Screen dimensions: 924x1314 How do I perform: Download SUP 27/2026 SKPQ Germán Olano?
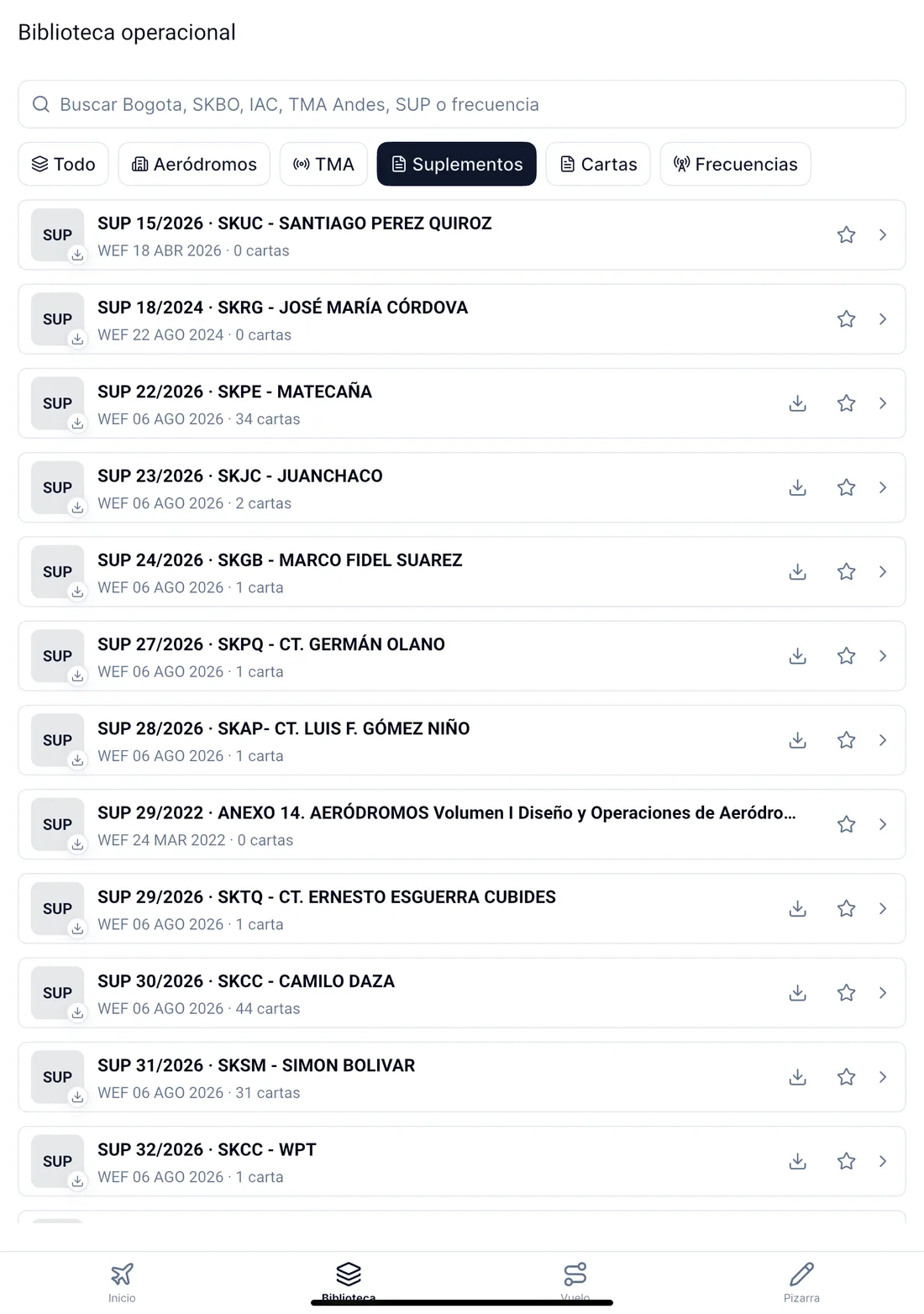pyautogui.click(x=798, y=656)
